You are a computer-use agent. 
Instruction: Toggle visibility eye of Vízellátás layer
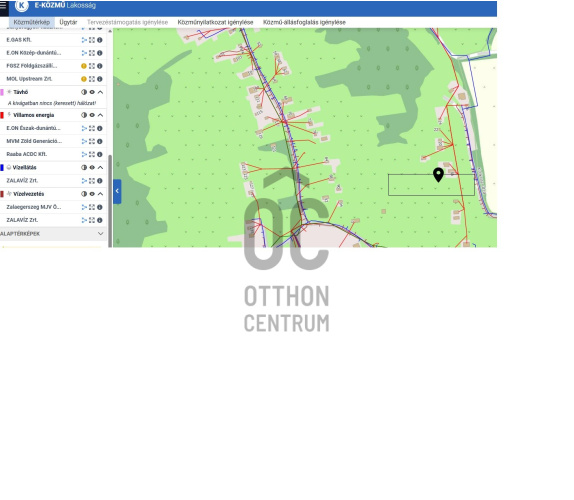pos(92,168)
